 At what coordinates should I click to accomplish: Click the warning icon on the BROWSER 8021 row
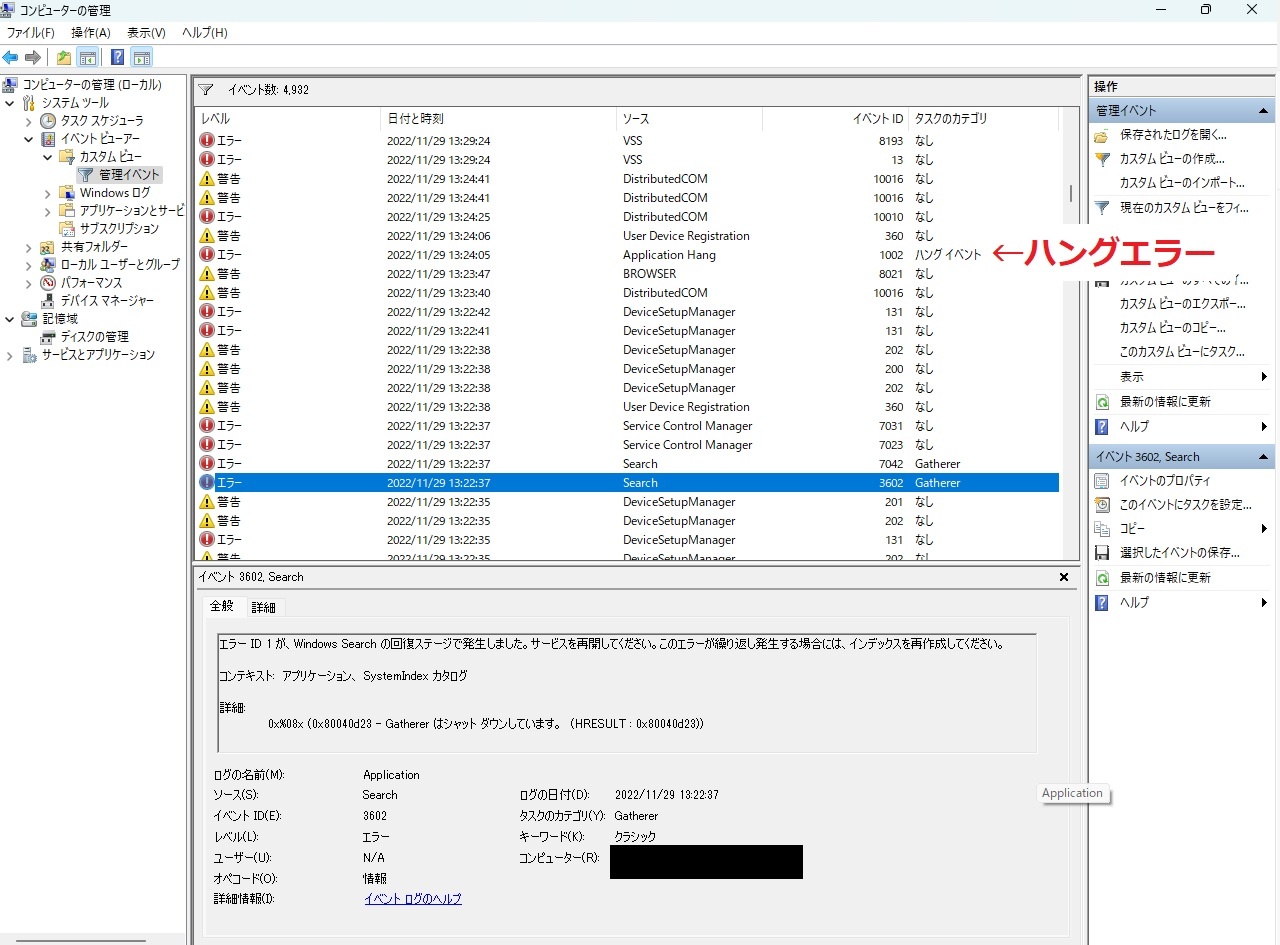click(207, 274)
